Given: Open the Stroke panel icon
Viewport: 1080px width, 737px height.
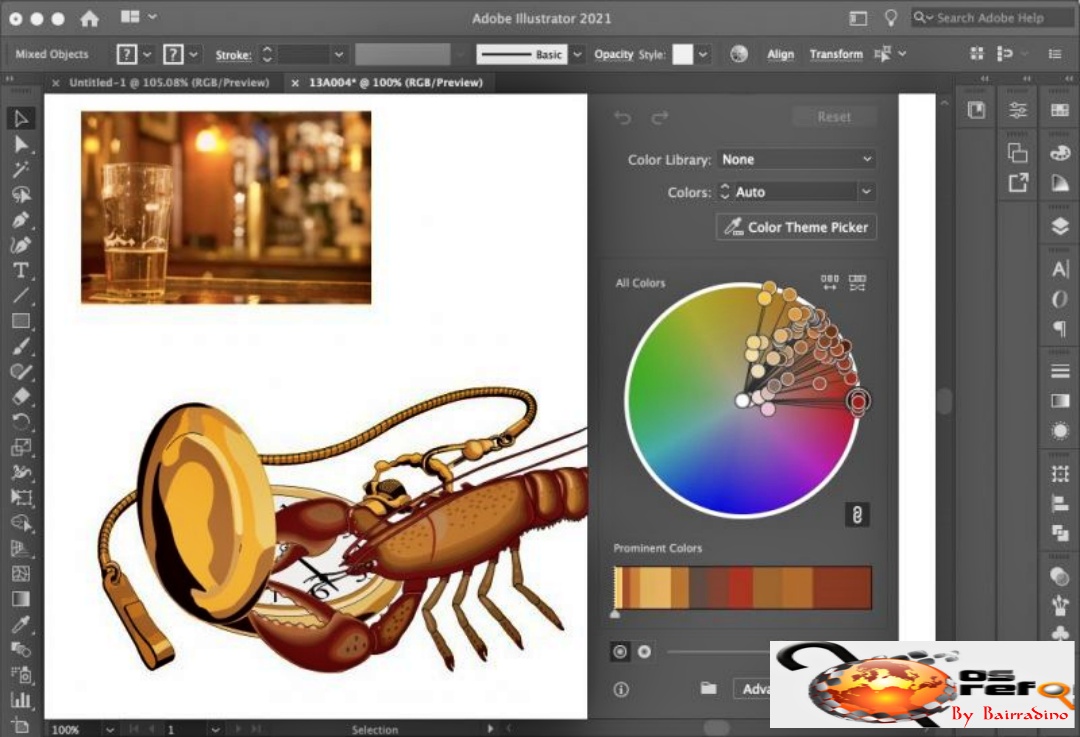Looking at the screenshot, I should pyautogui.click(x=1060, y=371).
